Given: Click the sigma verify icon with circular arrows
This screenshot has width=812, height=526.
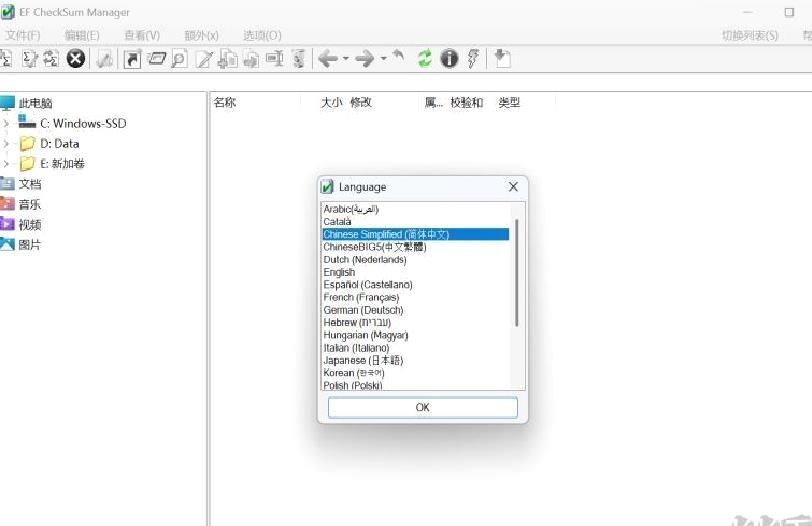Looking at the screenshot, I should [x=51, y=59].
